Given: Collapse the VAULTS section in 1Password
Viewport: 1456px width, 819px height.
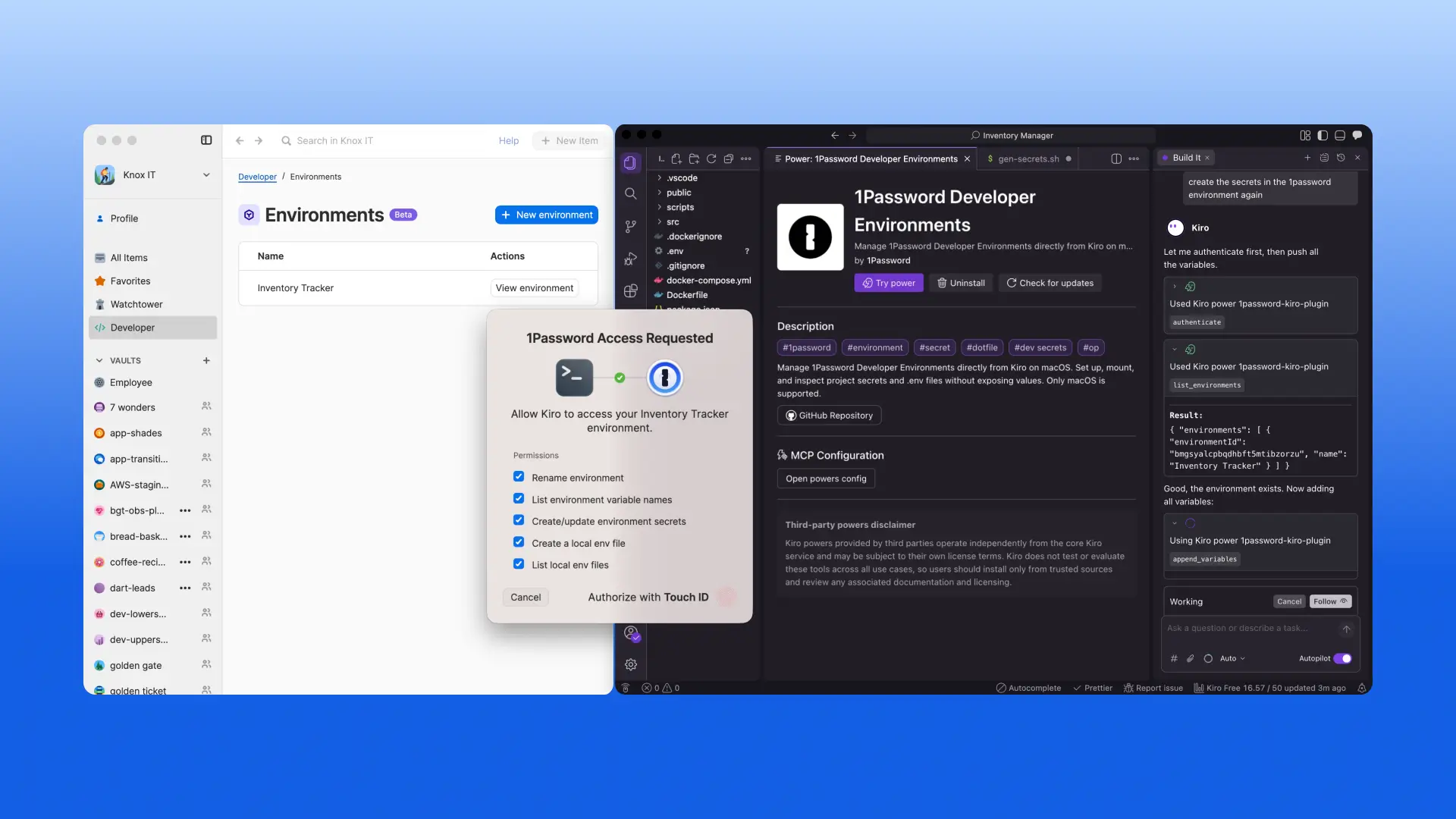Looking at the screenshot, I should point(99,360).
